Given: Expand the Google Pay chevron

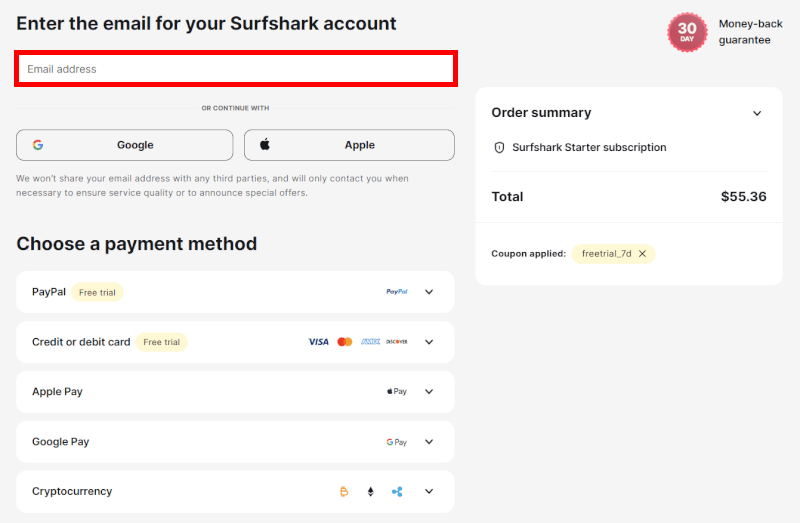Looking at the screenshot, I should [429, 442].
